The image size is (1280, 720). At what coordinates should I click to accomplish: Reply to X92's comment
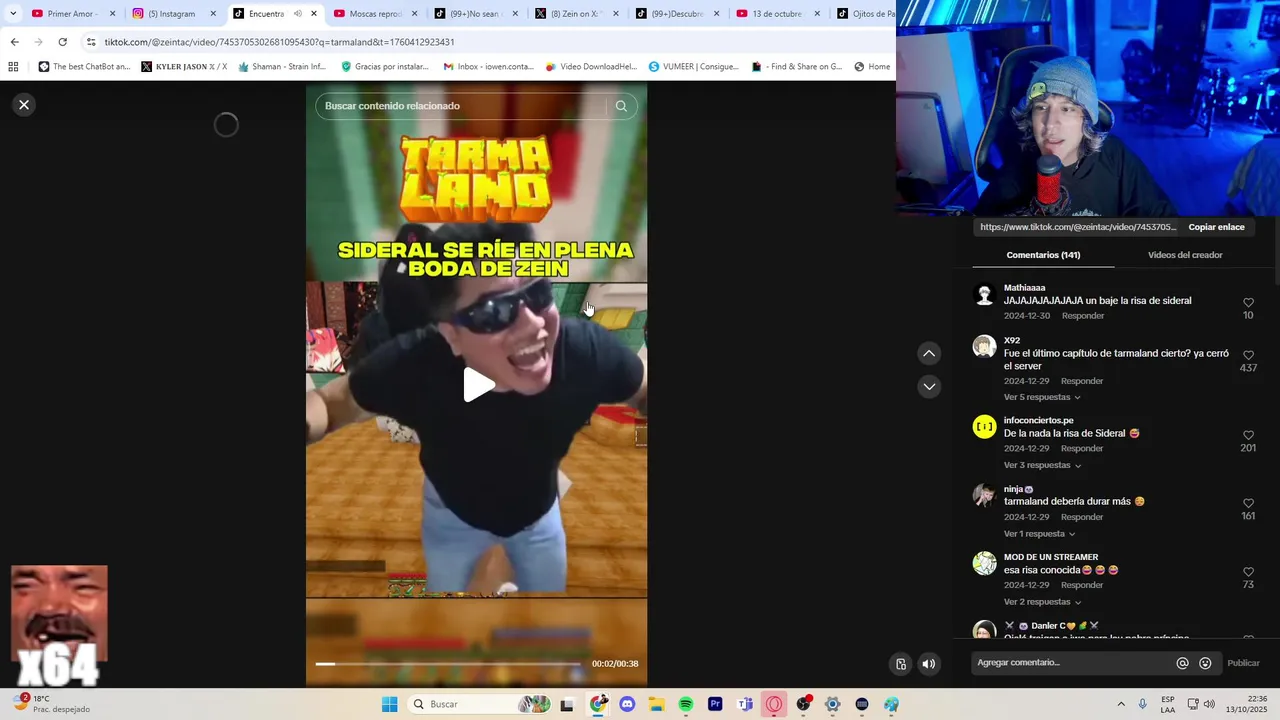pyautogui.click(x=1082, y=381)
